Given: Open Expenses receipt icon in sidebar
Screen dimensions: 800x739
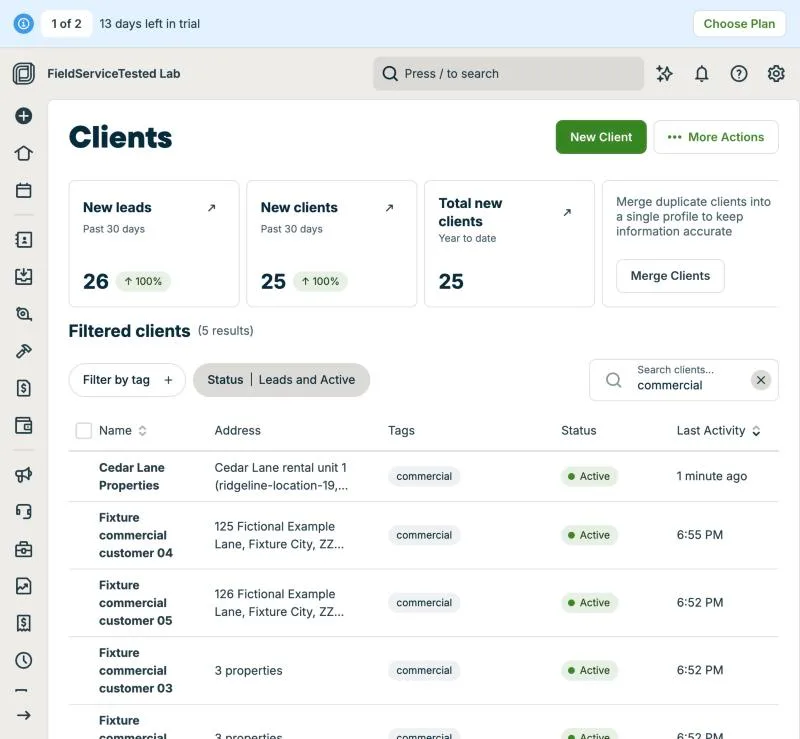Looking at the screenshot, I should [x=23, y=623].
